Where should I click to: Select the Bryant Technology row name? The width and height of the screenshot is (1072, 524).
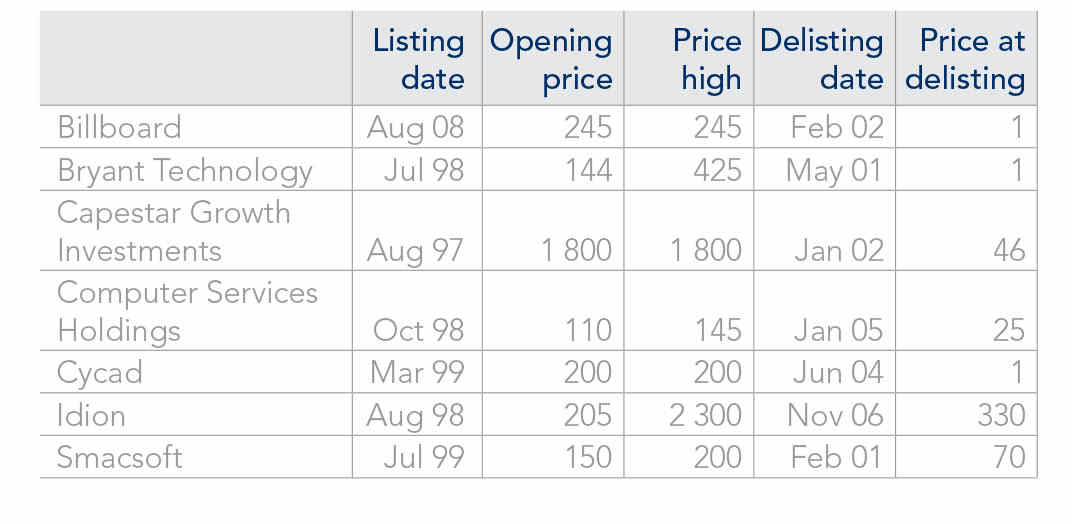tap(185, 170)
